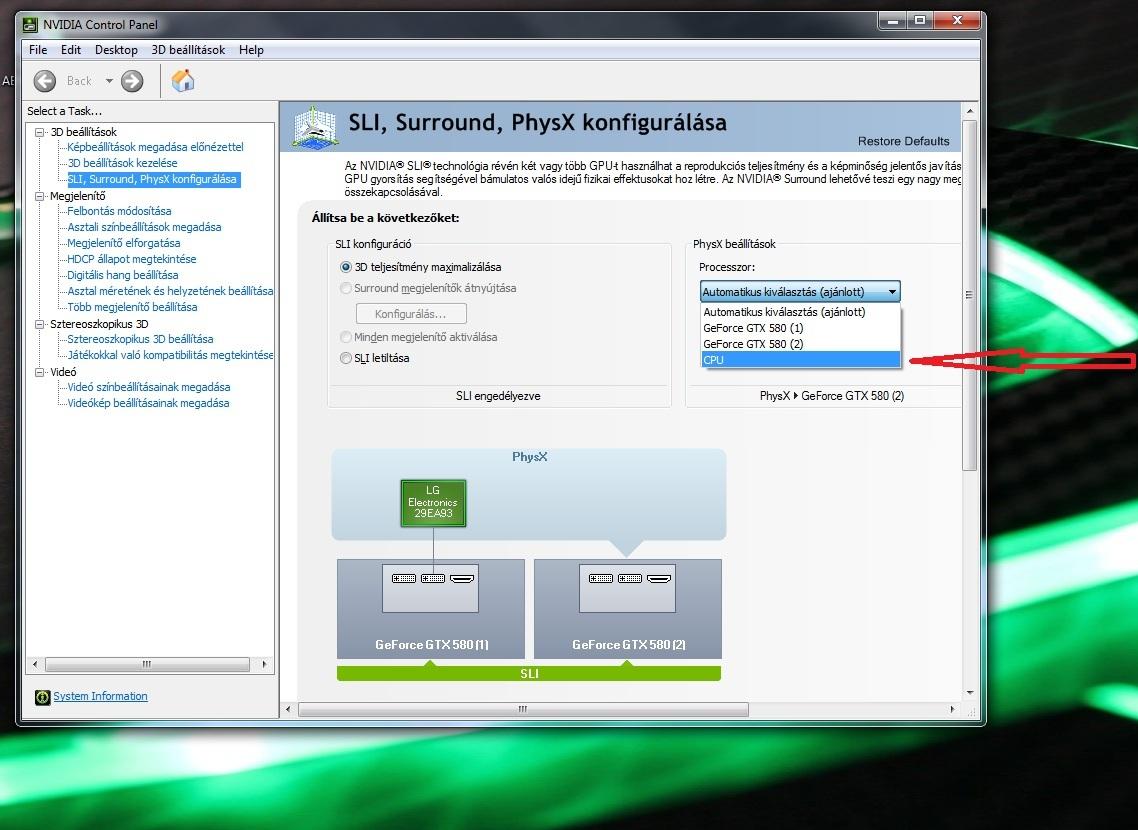Collapse the PhysX Processzor combo box
This screenshot has height=830, width=1138.
[800, 292]
